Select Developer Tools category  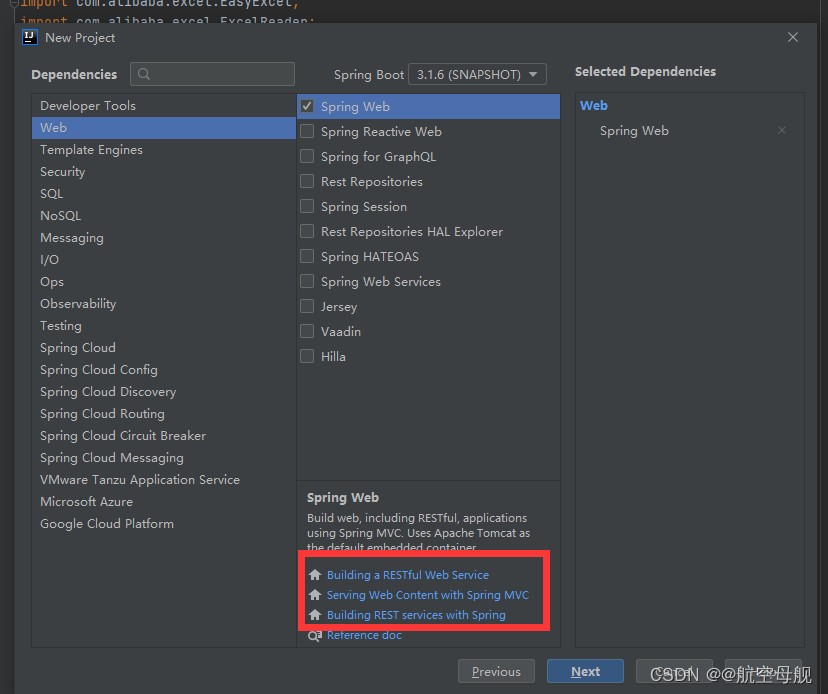pyautogui.click(x=164, y=106)
